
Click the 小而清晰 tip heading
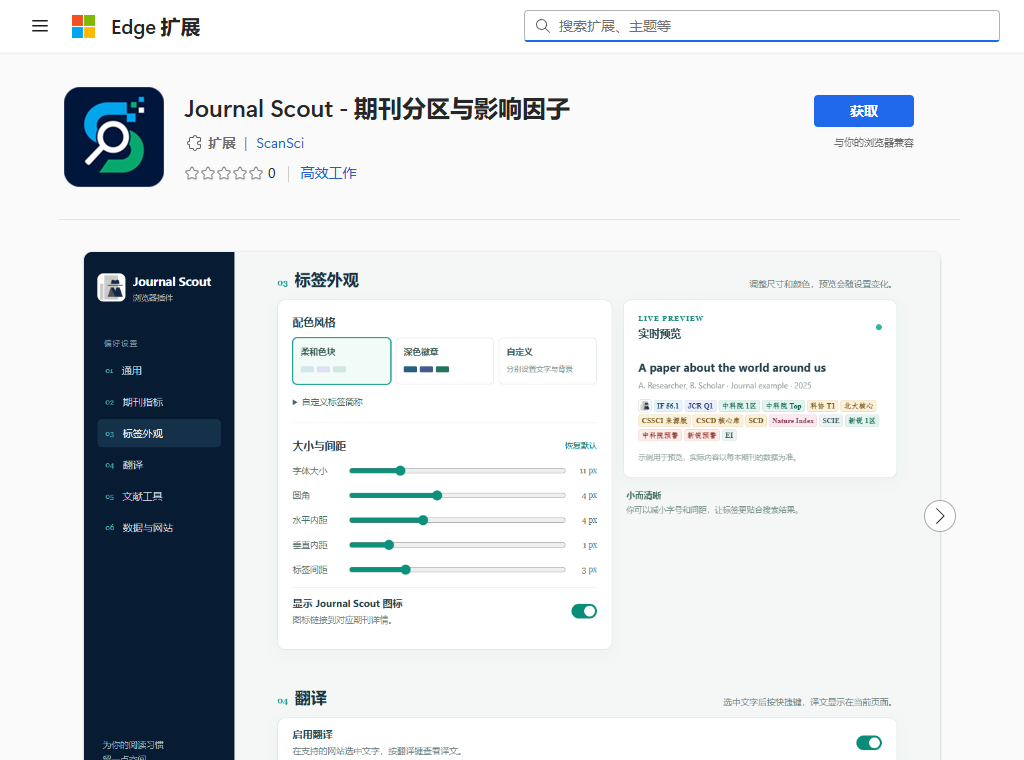643,496
